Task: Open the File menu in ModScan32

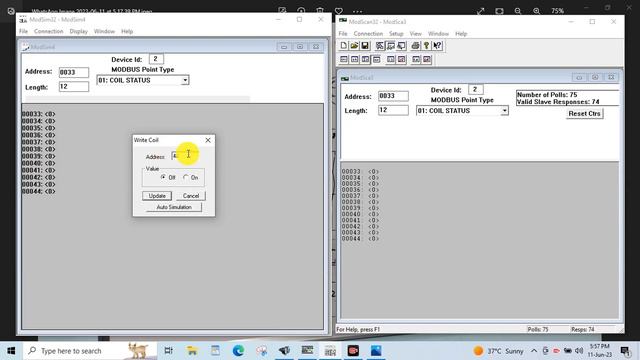Action: click(343, 33)
